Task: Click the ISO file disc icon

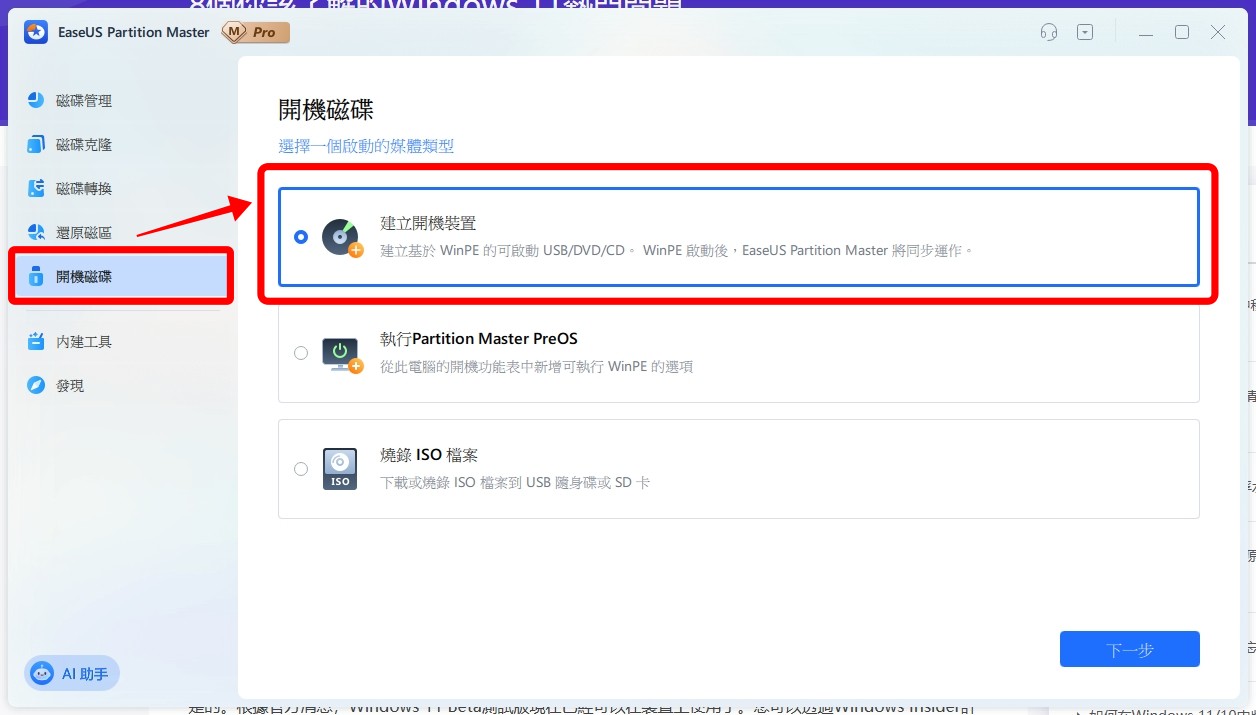Action: (x=340, y=469)
